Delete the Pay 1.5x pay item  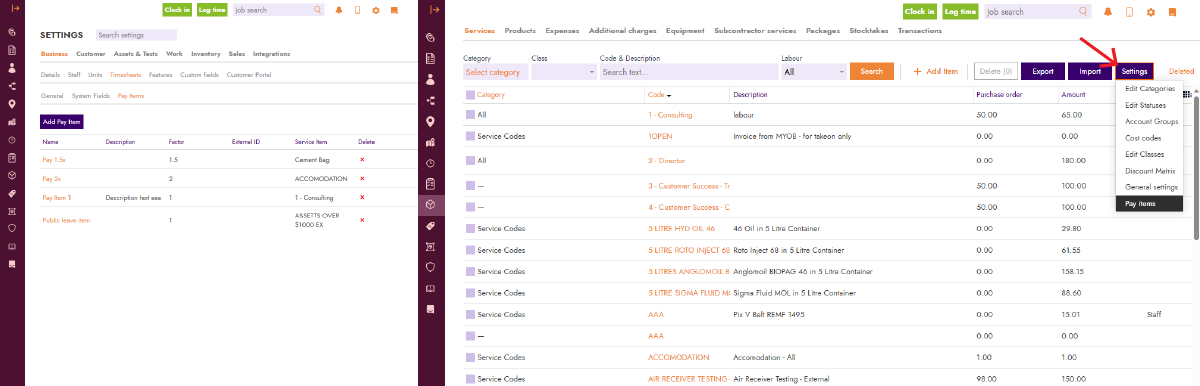point(362,160)
